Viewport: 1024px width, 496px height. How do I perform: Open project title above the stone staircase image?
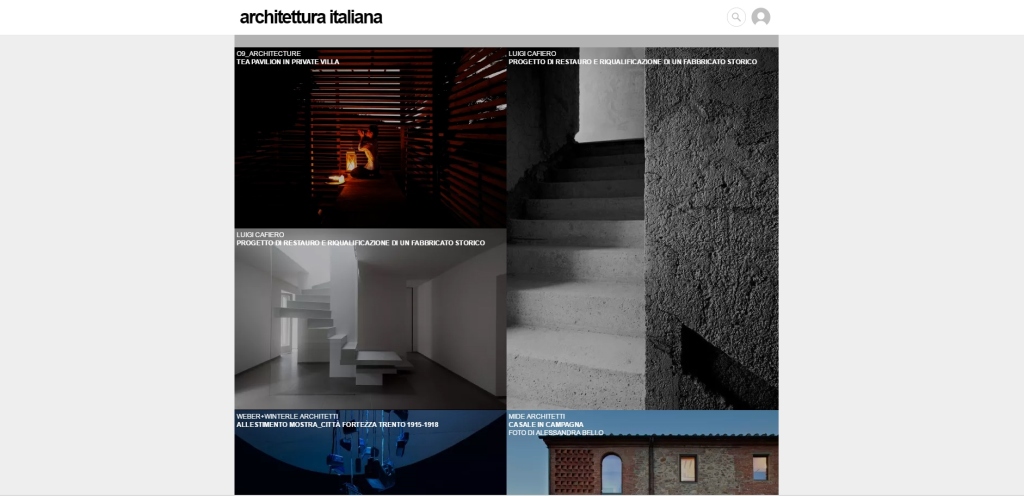coord(632,62)
